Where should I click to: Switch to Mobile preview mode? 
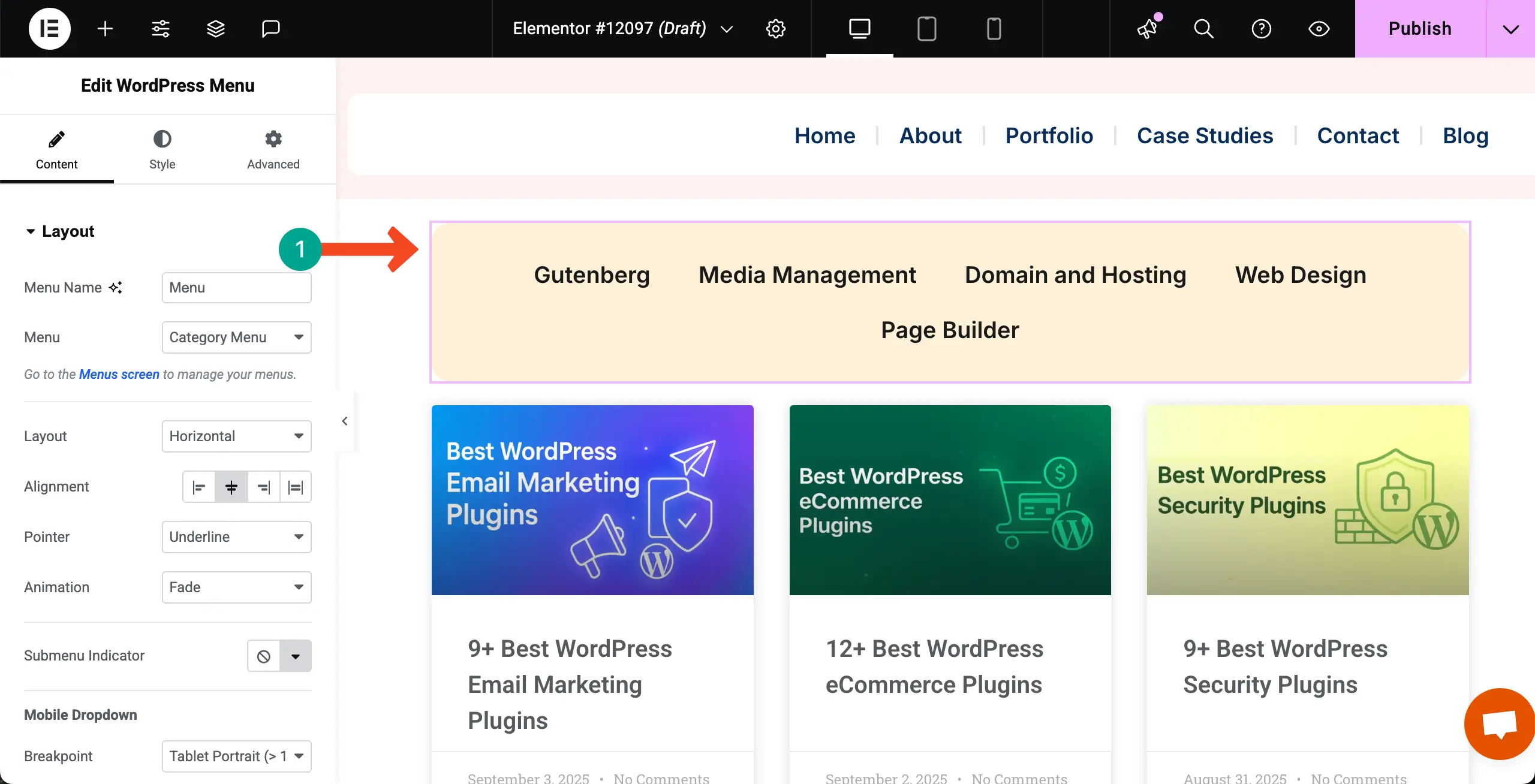click(994, 29)
